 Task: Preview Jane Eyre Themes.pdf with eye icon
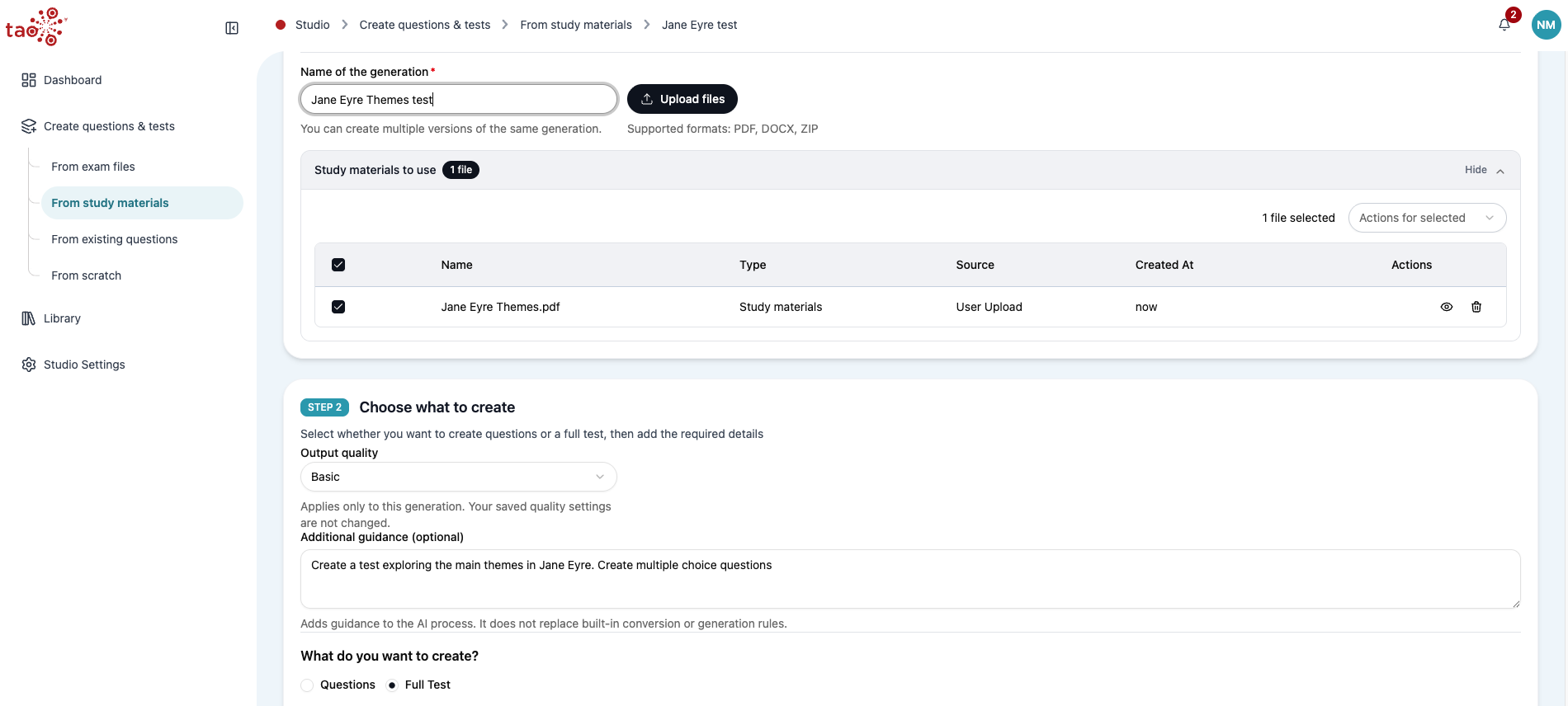tap(1447, 307)
